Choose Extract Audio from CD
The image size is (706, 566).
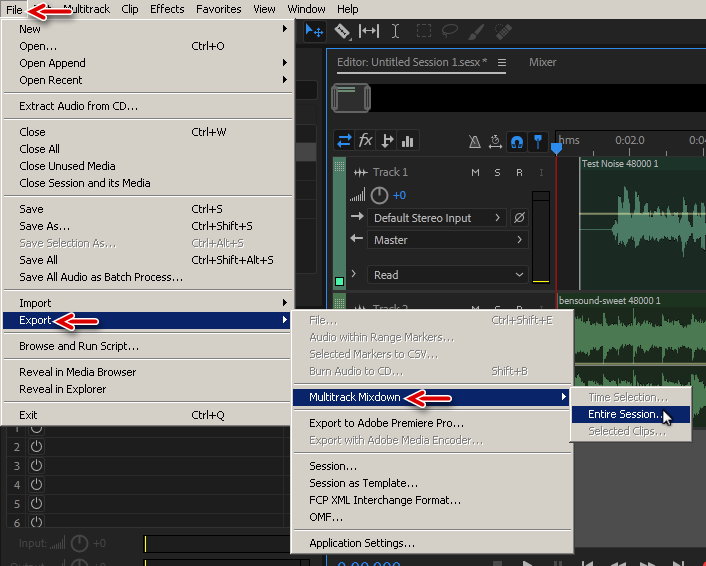(148, 106)
